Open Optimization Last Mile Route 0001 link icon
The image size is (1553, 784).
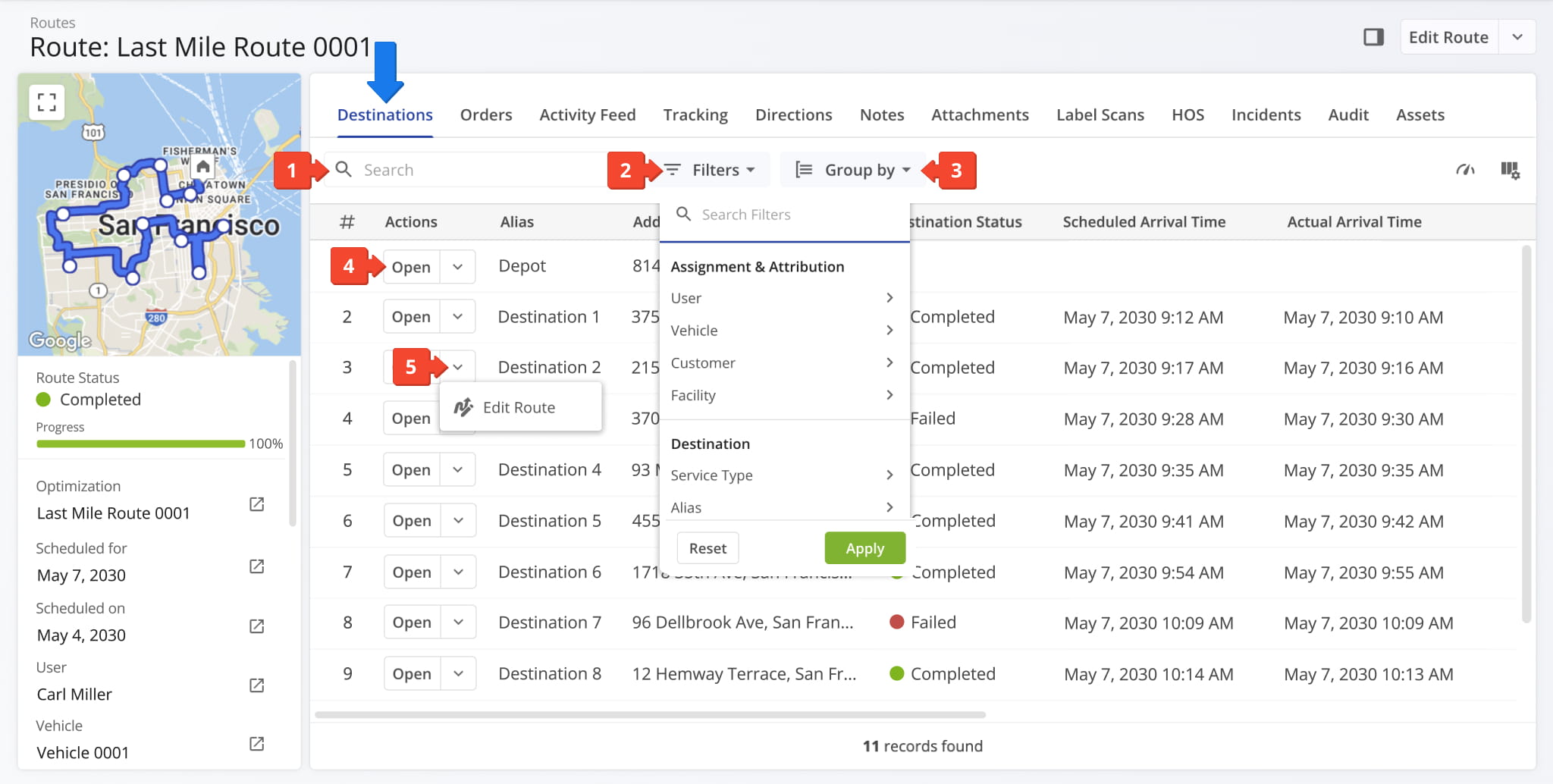tap(257, 504)
